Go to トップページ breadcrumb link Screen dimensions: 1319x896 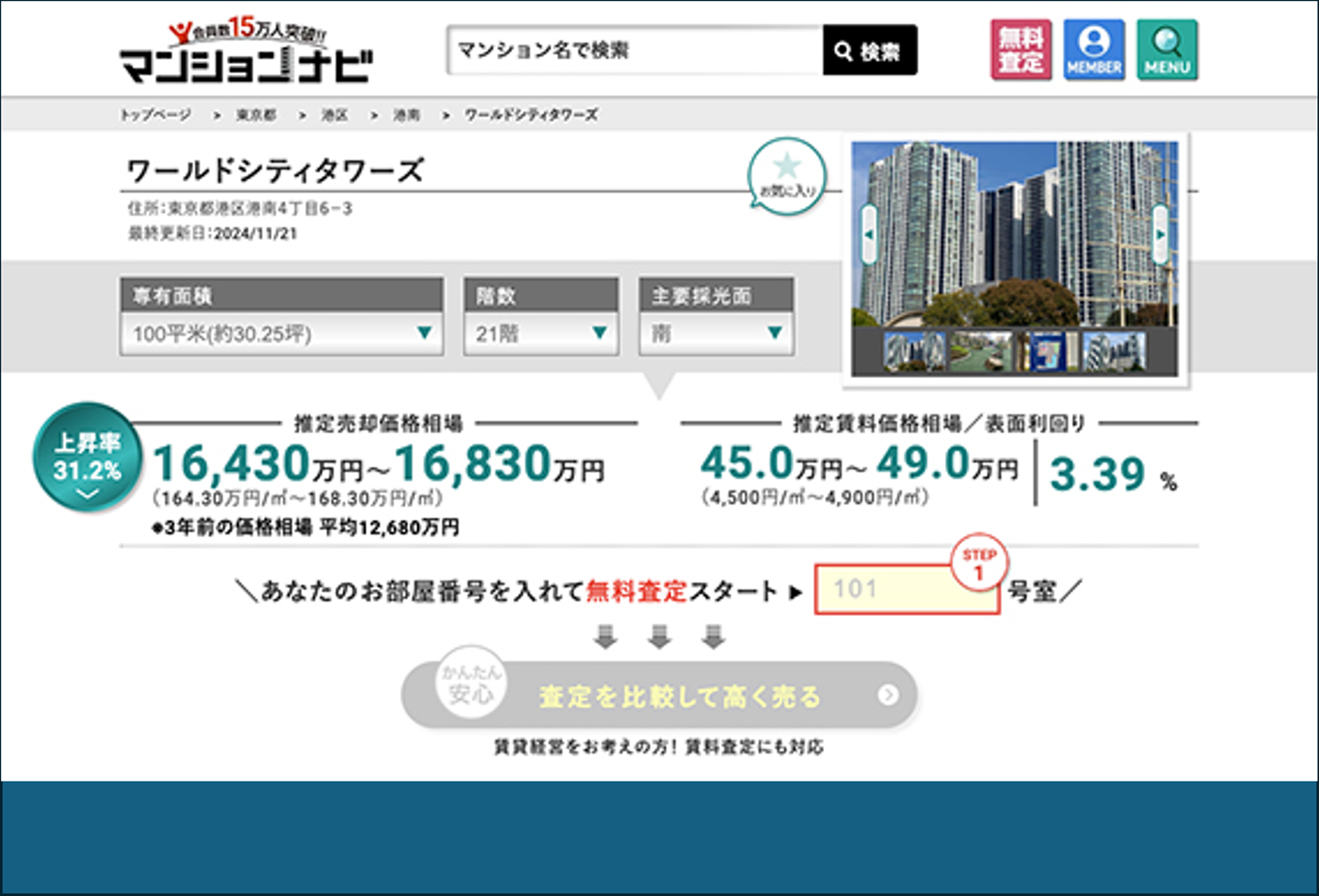156,115
